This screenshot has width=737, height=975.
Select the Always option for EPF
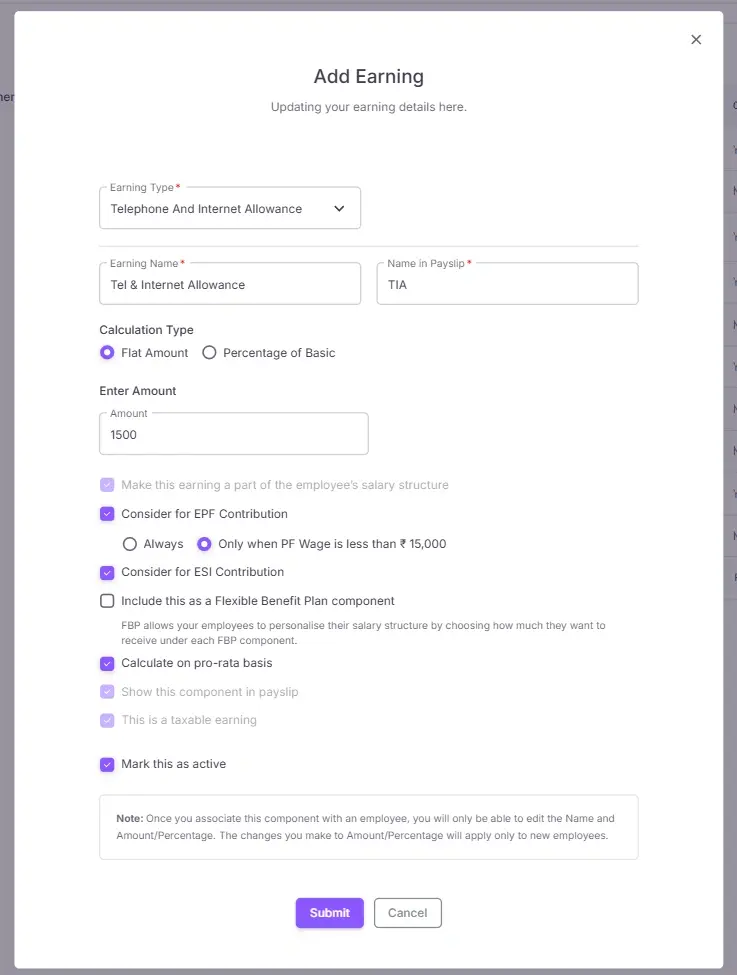click(130, 543)
